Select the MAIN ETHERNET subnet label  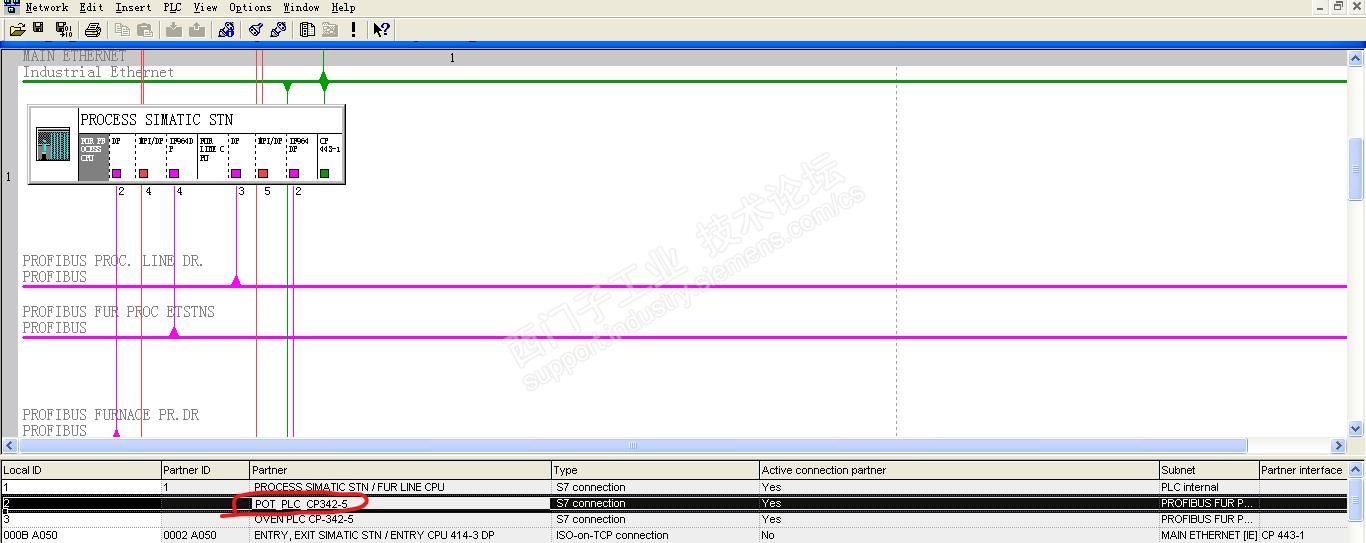pyautogui.click(x=75, y=56)
